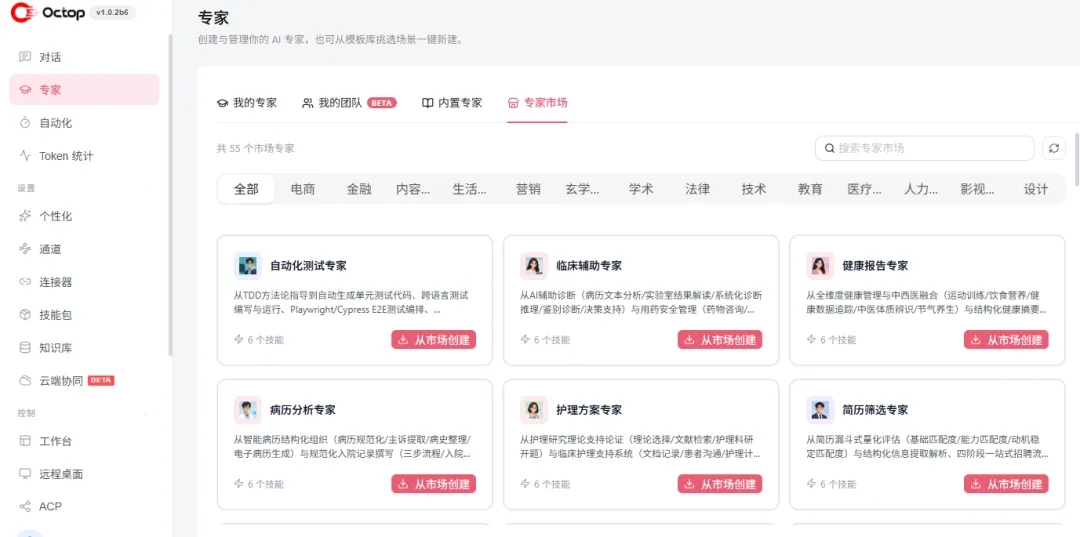Click the refresh icon beside search
Image resolution: width=1080 pixels, height=537 pixels.
[1053, 148]
